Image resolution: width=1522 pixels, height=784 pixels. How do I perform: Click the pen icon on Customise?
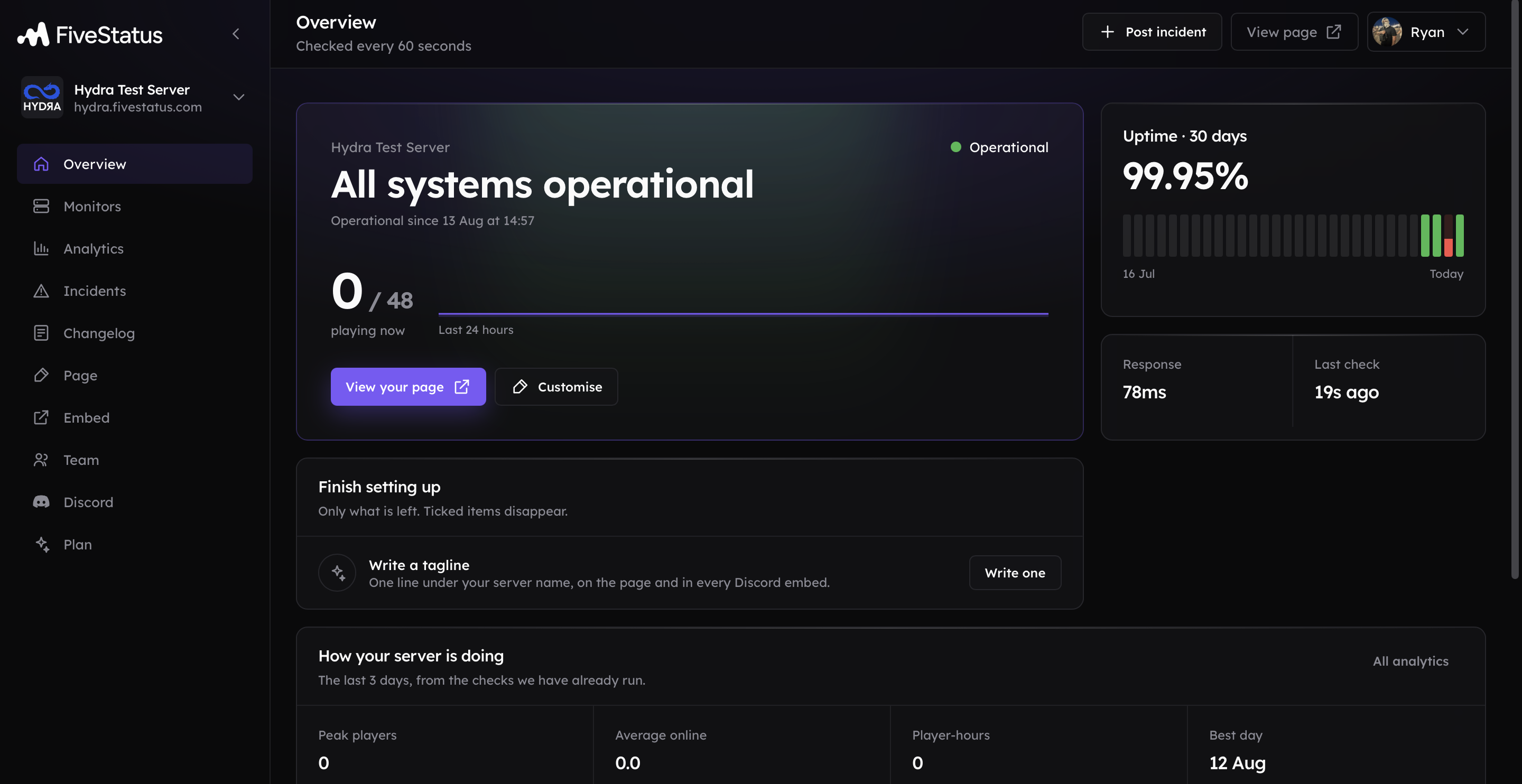tap(520, 387)
